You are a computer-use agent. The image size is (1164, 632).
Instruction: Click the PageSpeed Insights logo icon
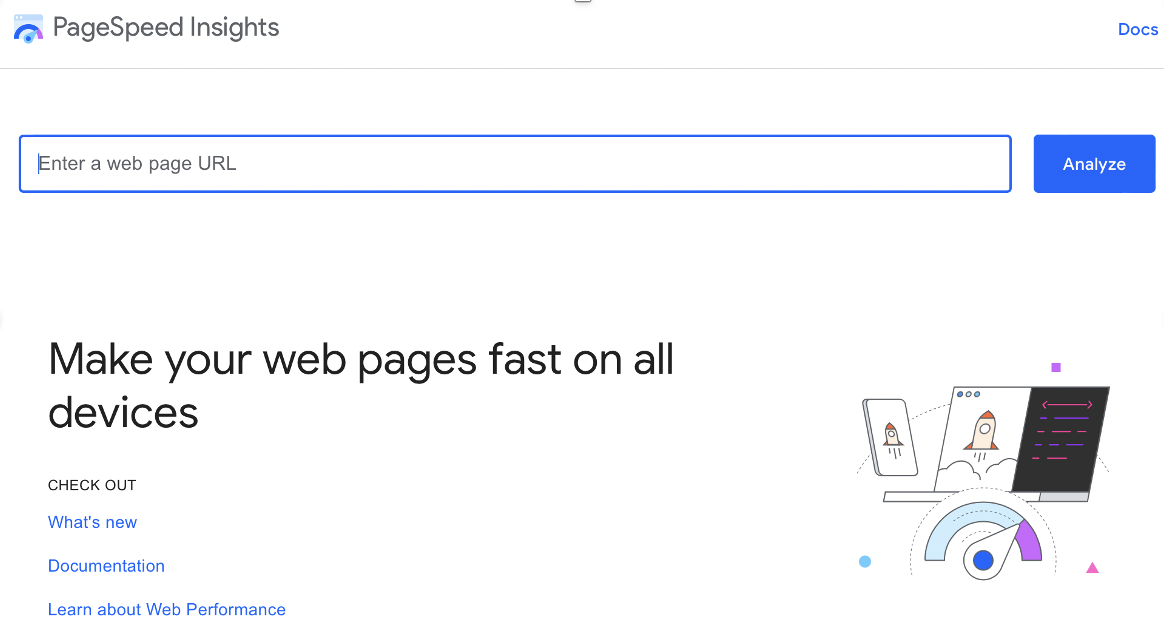[28, 28]
